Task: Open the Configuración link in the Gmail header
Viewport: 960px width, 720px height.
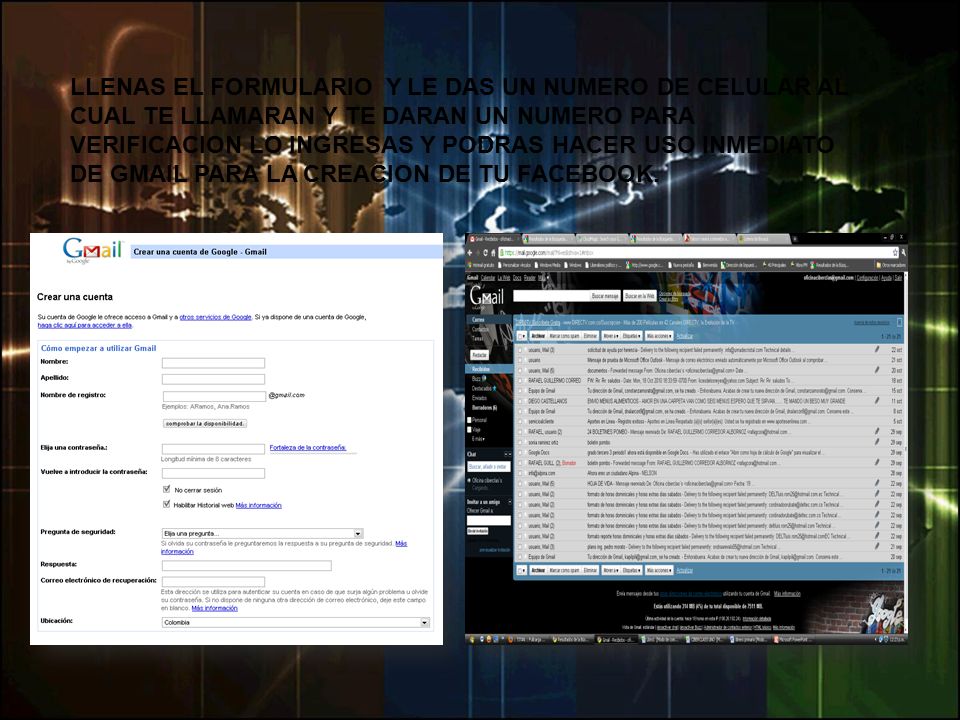Action: point(867,278)
